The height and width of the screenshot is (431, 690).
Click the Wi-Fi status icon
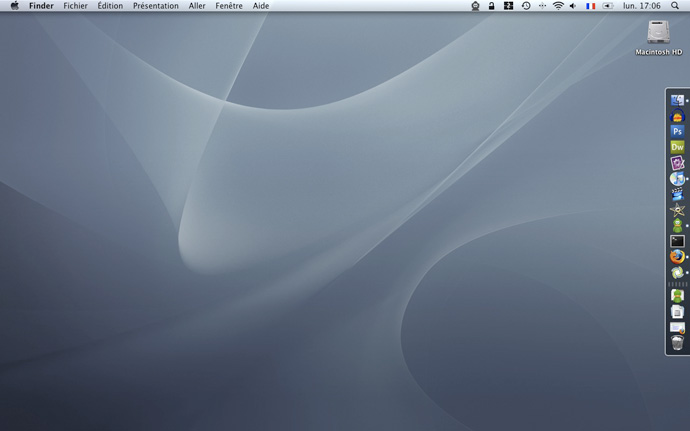point(557,6)
